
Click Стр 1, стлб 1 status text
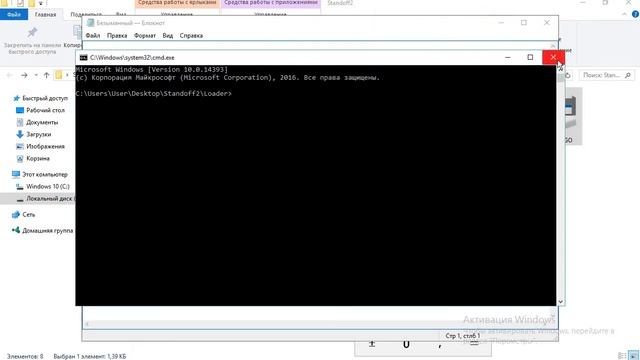pyautogui.click(x=462, y=336)
